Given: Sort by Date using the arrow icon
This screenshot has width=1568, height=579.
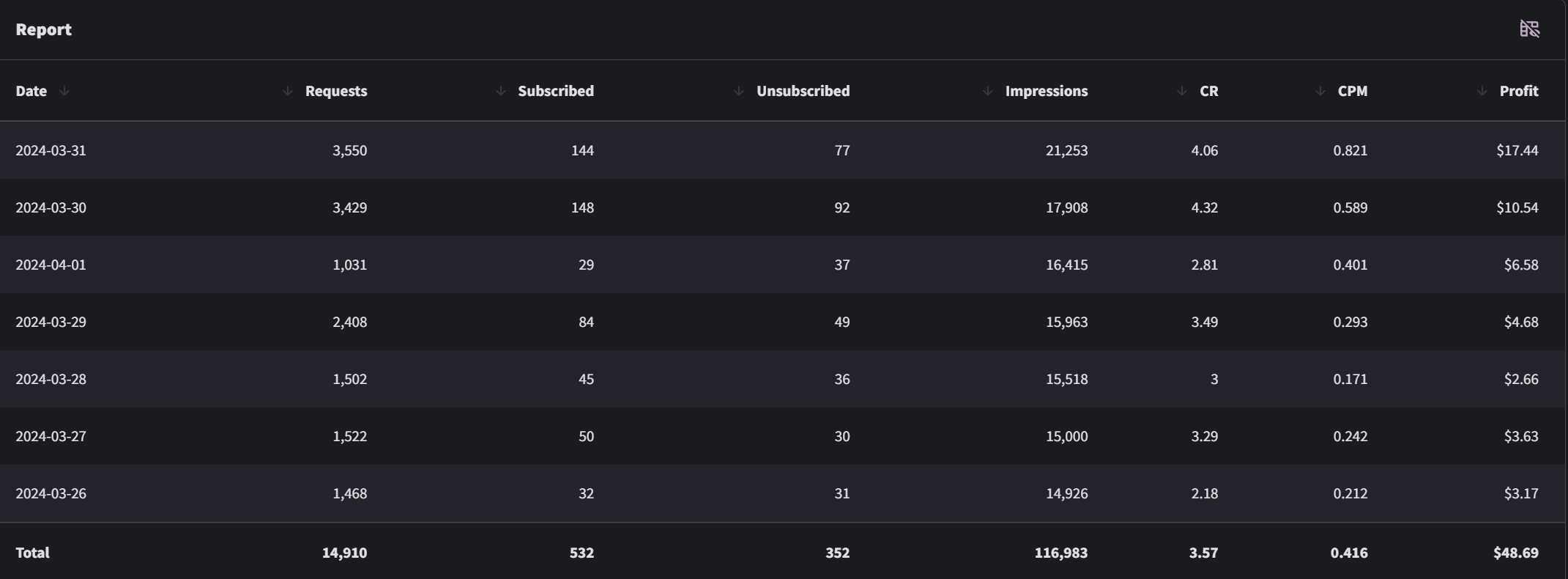Looking at the screenshot, I should [x=64, y=91].
